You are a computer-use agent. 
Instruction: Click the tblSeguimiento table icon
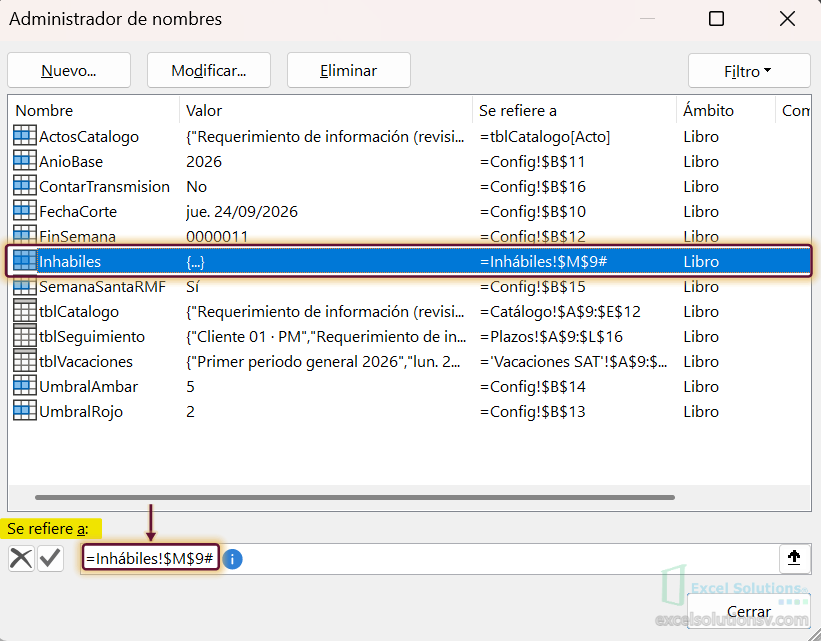[x=25, y=336]
